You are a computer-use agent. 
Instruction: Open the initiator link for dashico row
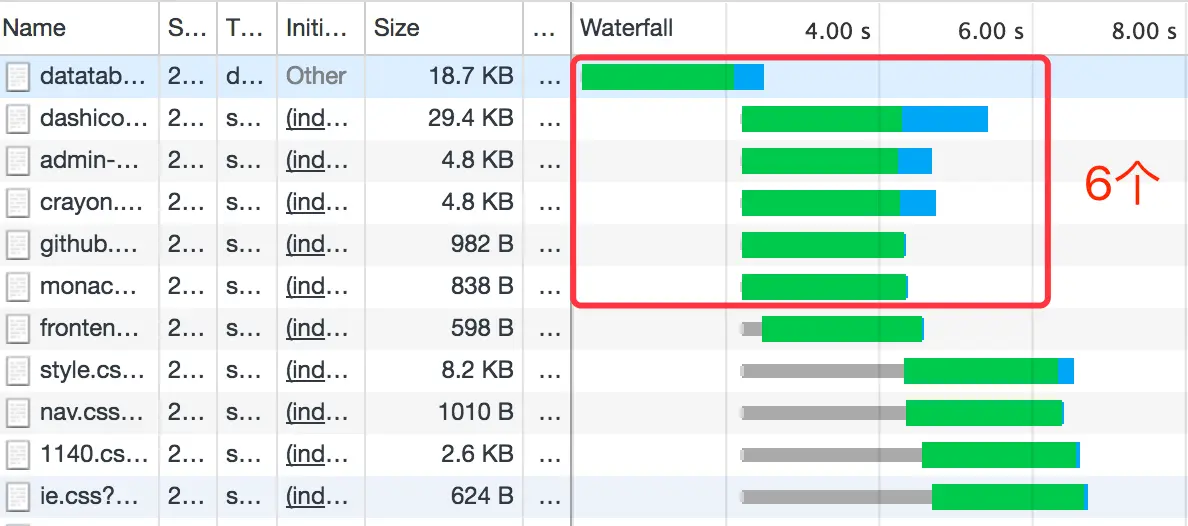coord(316,117)
